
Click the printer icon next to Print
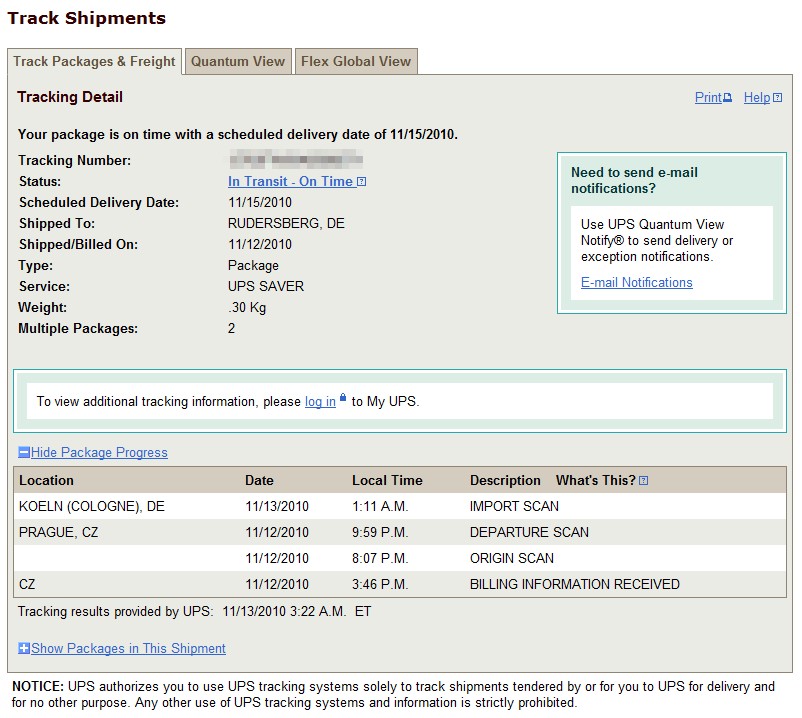point(727,97)
